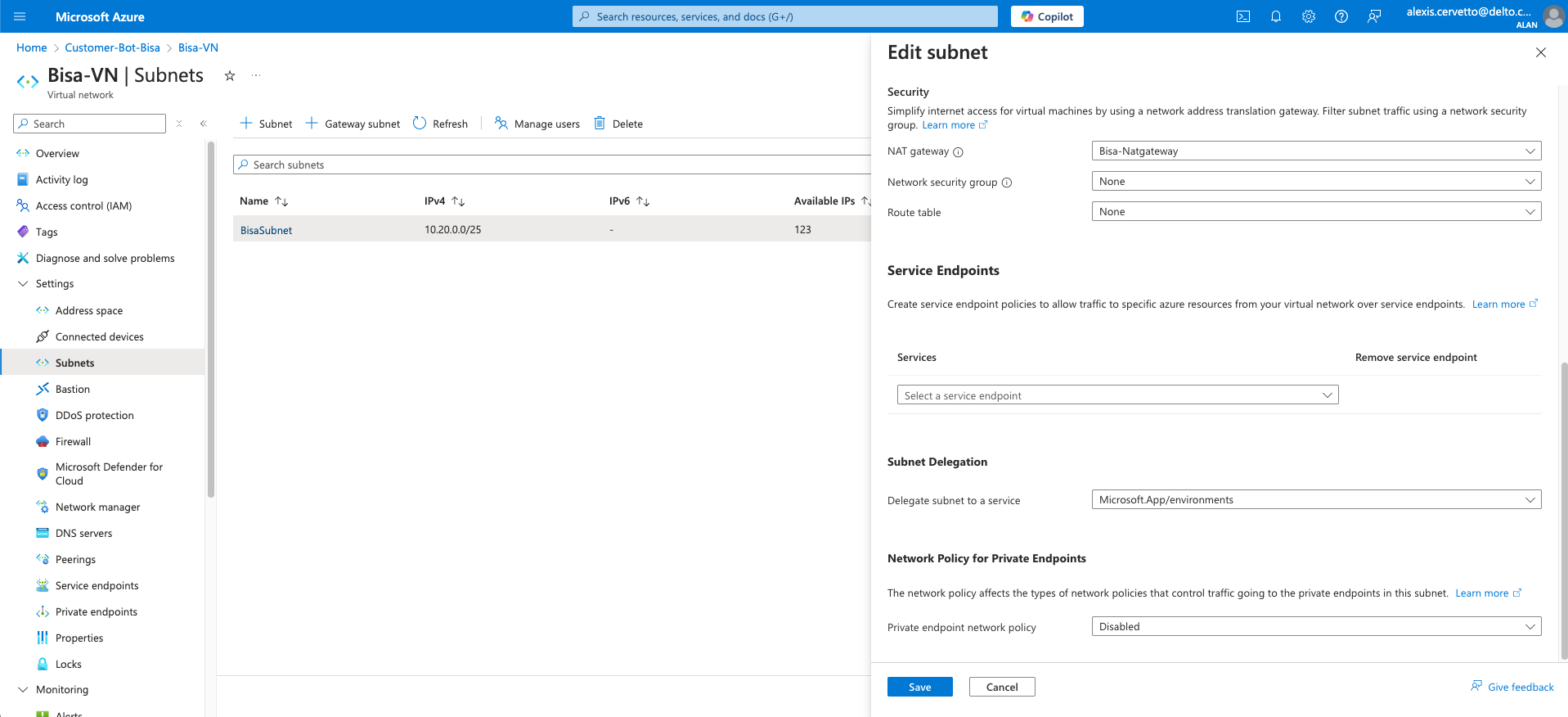Open Copilot

tap(1047, 16)
